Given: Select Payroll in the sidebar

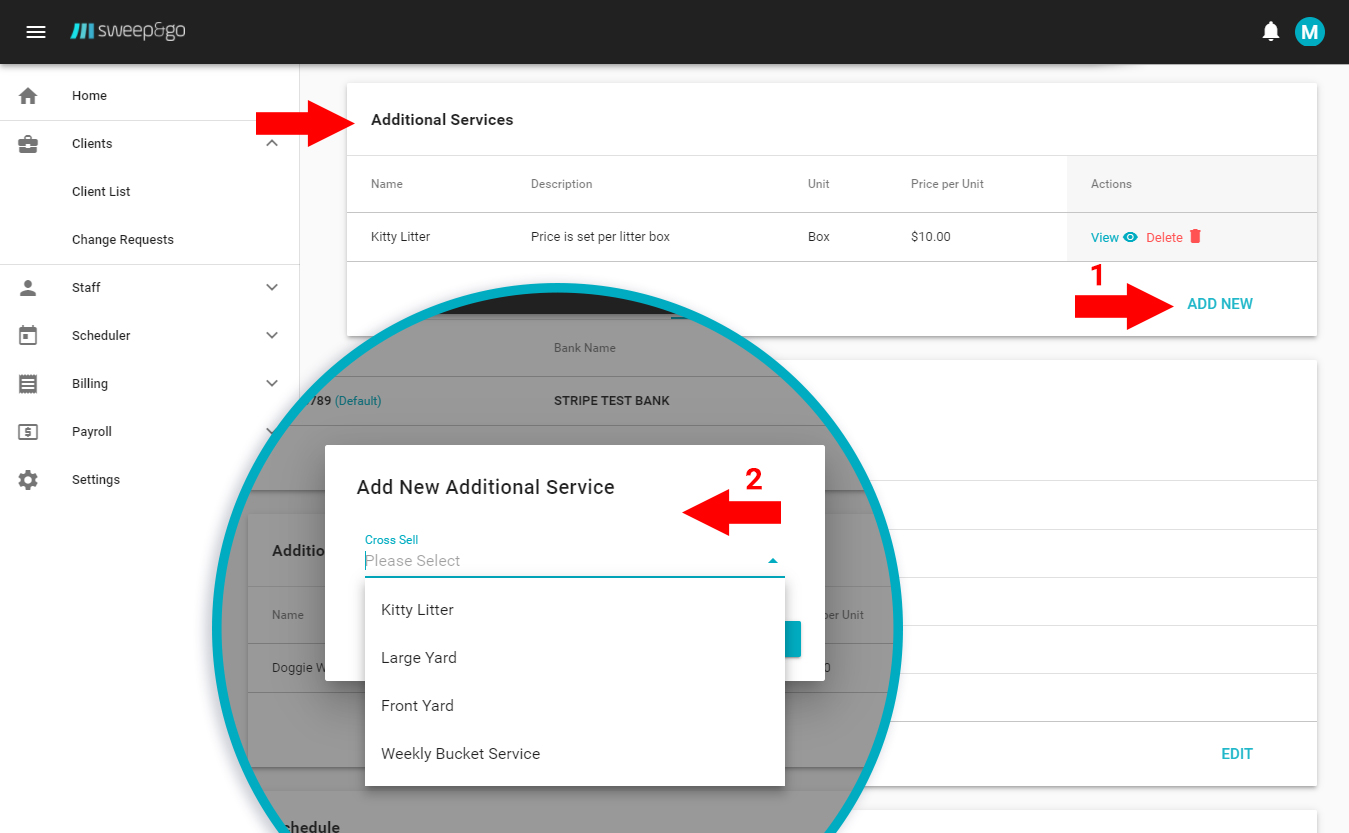Looking at the screenshot, I should (x=92, y=432).
